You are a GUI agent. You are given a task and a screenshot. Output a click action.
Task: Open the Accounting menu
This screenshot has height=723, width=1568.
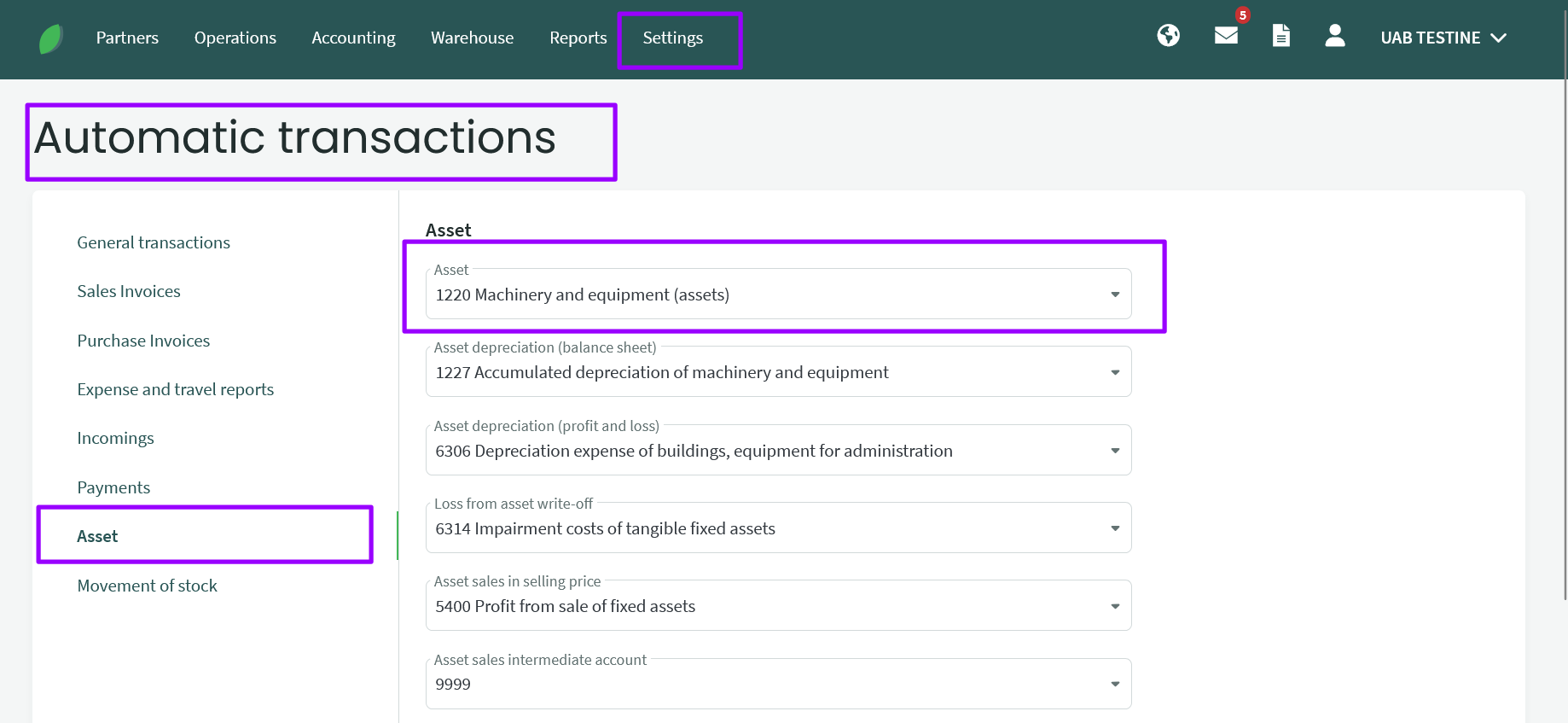coord(353,38)
